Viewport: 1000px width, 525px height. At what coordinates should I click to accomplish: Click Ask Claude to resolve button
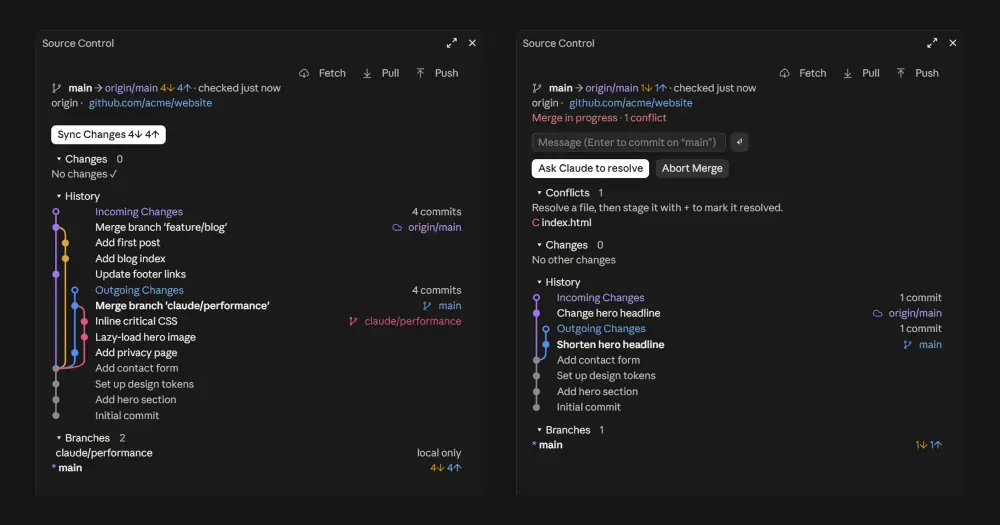point(591,168)
